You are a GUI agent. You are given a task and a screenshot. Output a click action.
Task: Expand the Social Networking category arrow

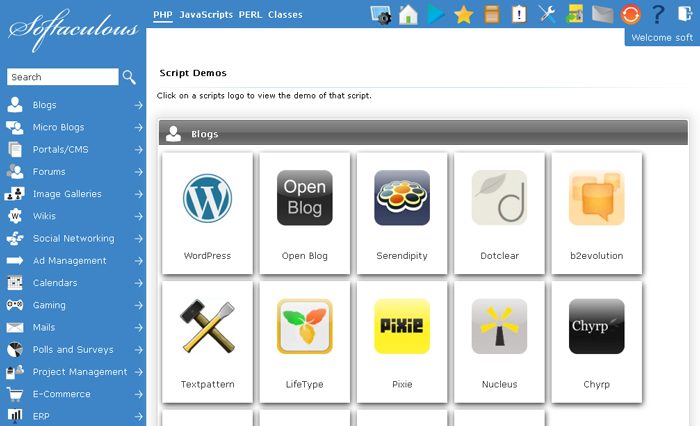click(x=138, y=239)
